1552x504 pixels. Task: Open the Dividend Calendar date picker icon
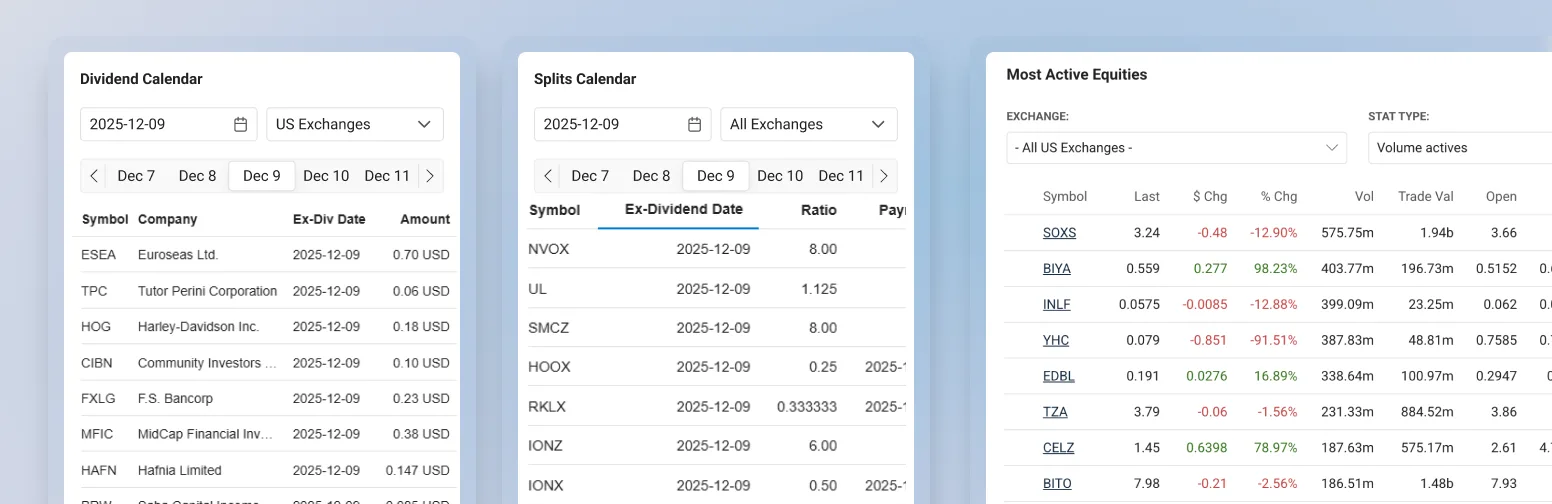coord(240,124)
